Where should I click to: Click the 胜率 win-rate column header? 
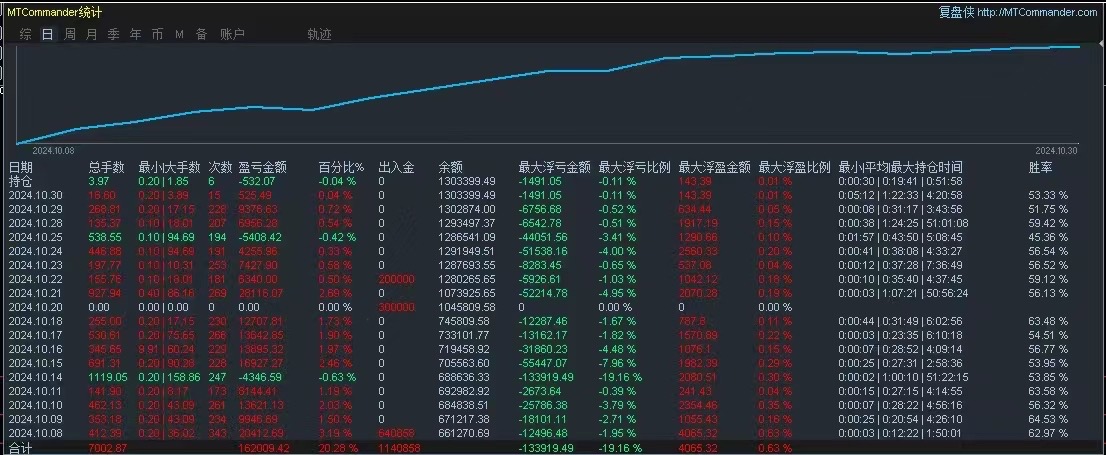[1040, 168]
